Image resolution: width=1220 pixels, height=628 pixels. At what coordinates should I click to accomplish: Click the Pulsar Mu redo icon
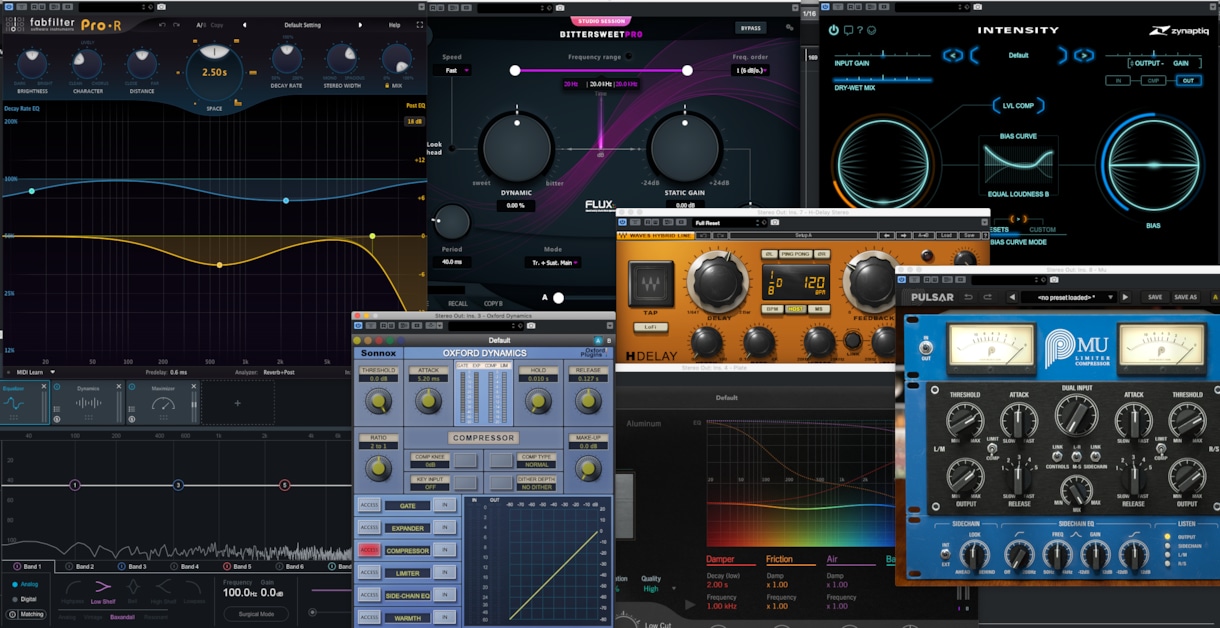988,297
